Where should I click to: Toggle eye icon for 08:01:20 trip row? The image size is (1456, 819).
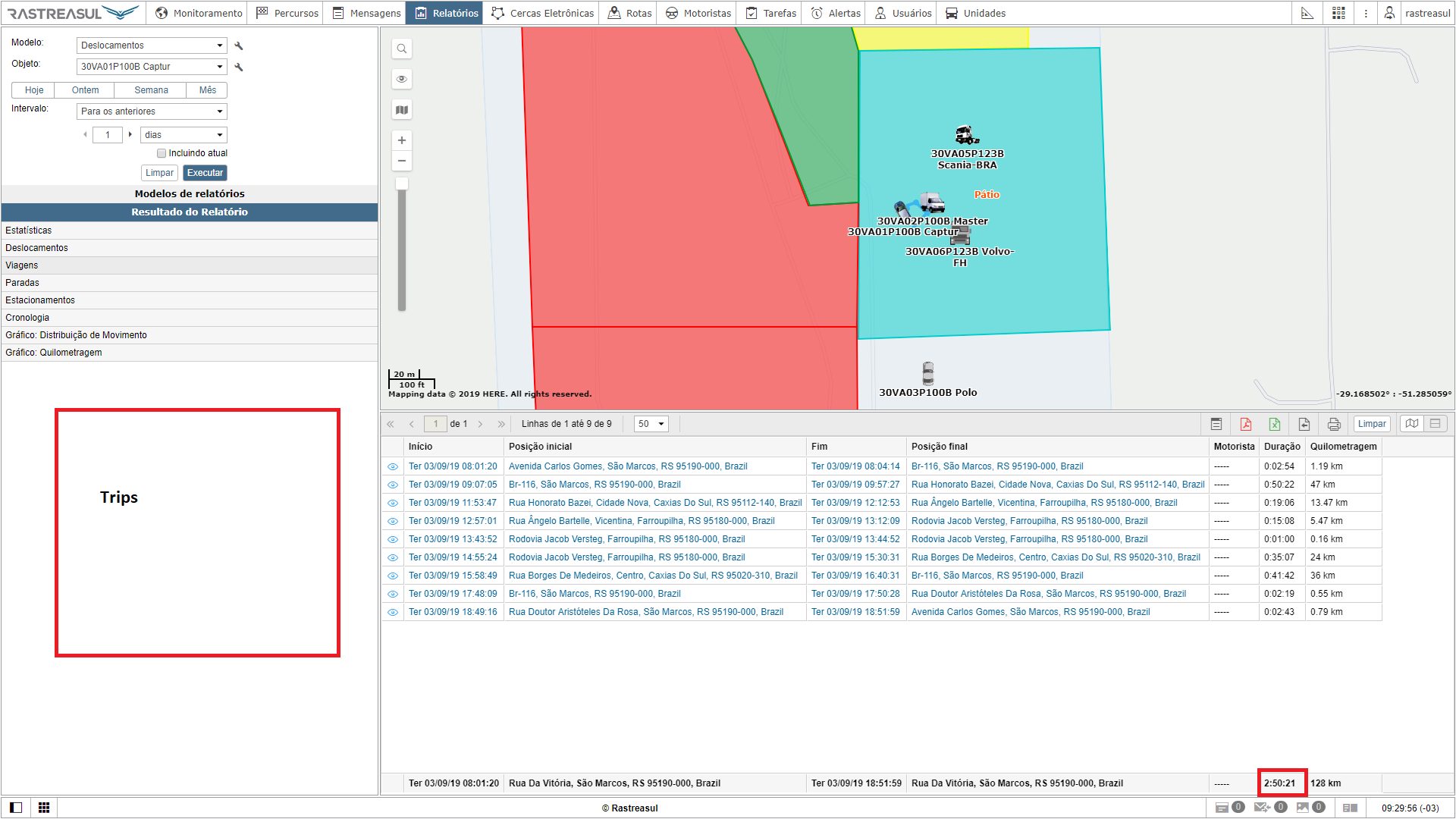point(393,466)
